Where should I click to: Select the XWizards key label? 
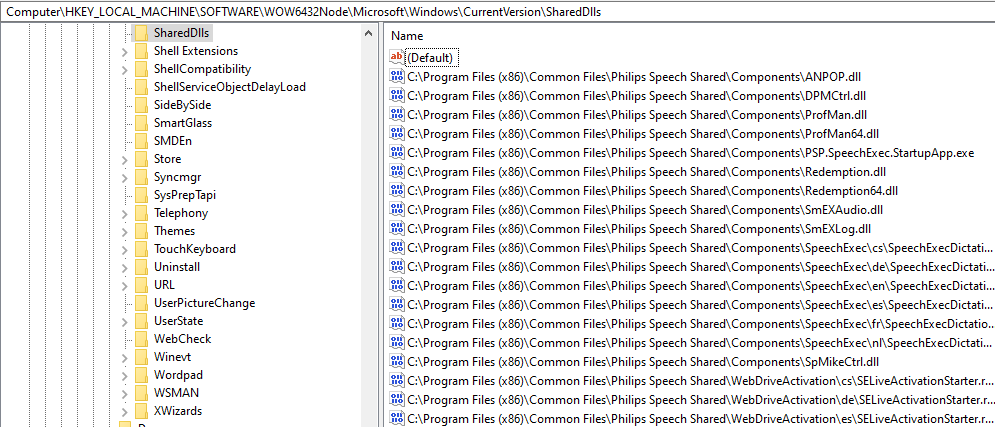pos(178,411)
